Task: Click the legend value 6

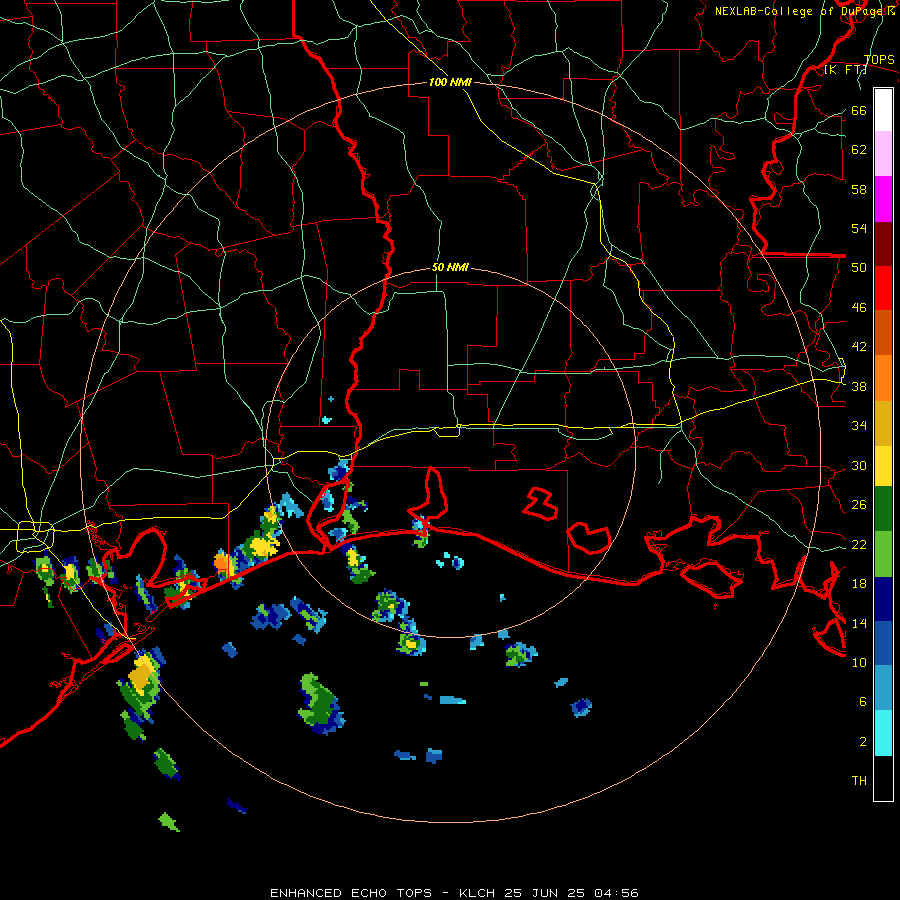Action: [x=863, y=702]
